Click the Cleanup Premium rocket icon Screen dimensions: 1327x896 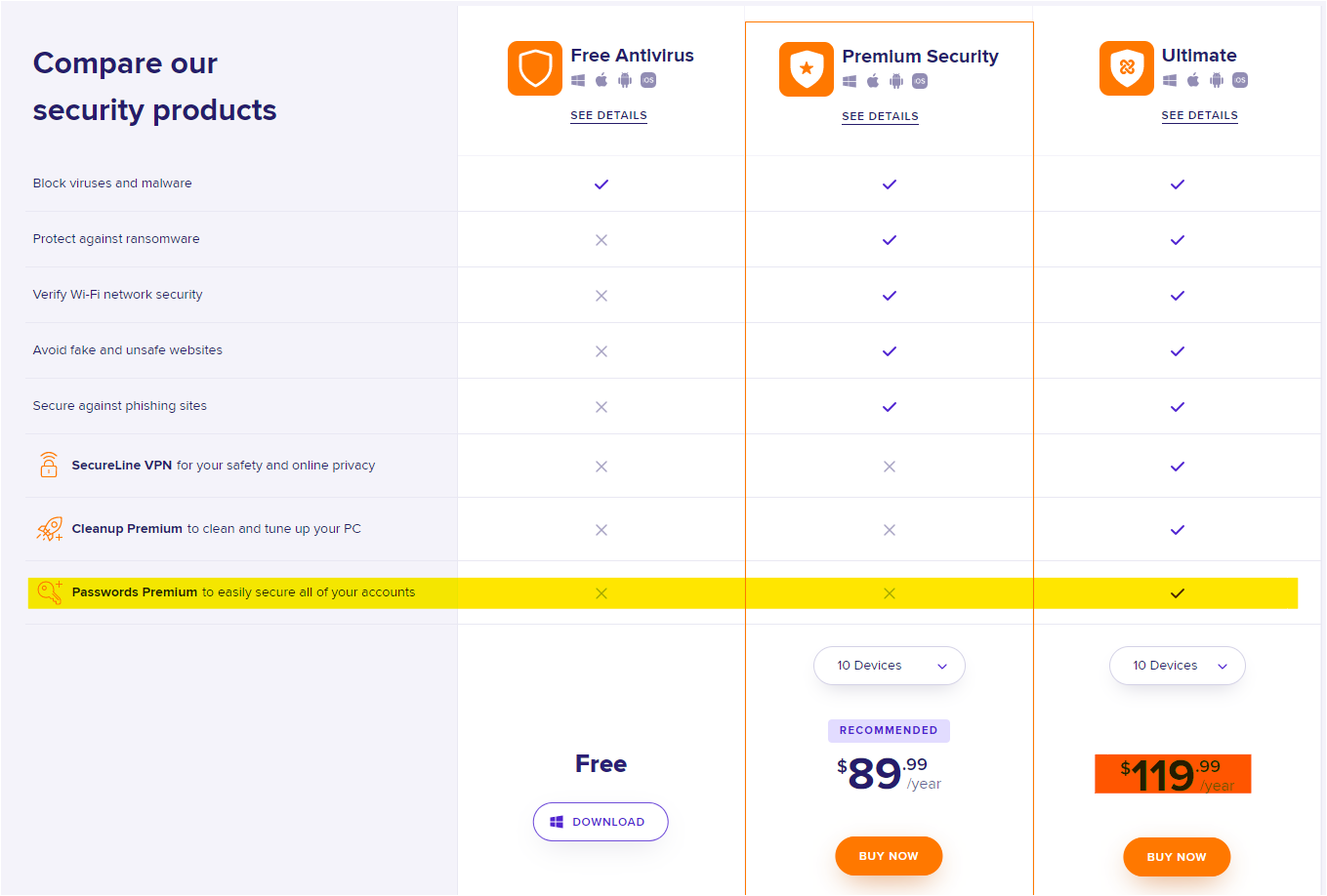49,529
